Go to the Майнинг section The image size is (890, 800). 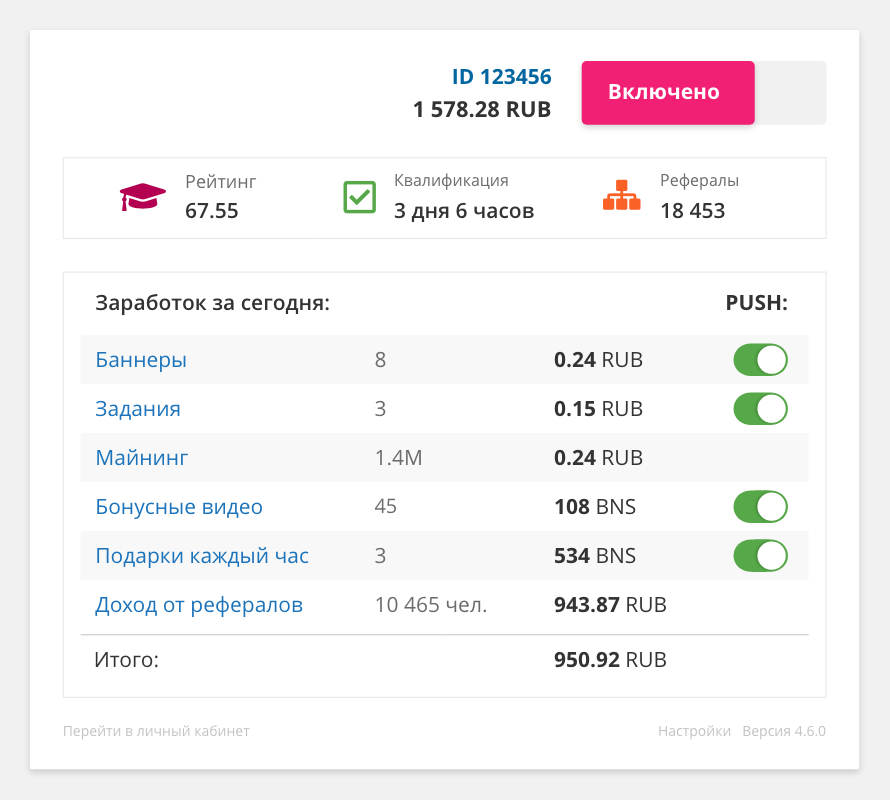coord(141,458)
